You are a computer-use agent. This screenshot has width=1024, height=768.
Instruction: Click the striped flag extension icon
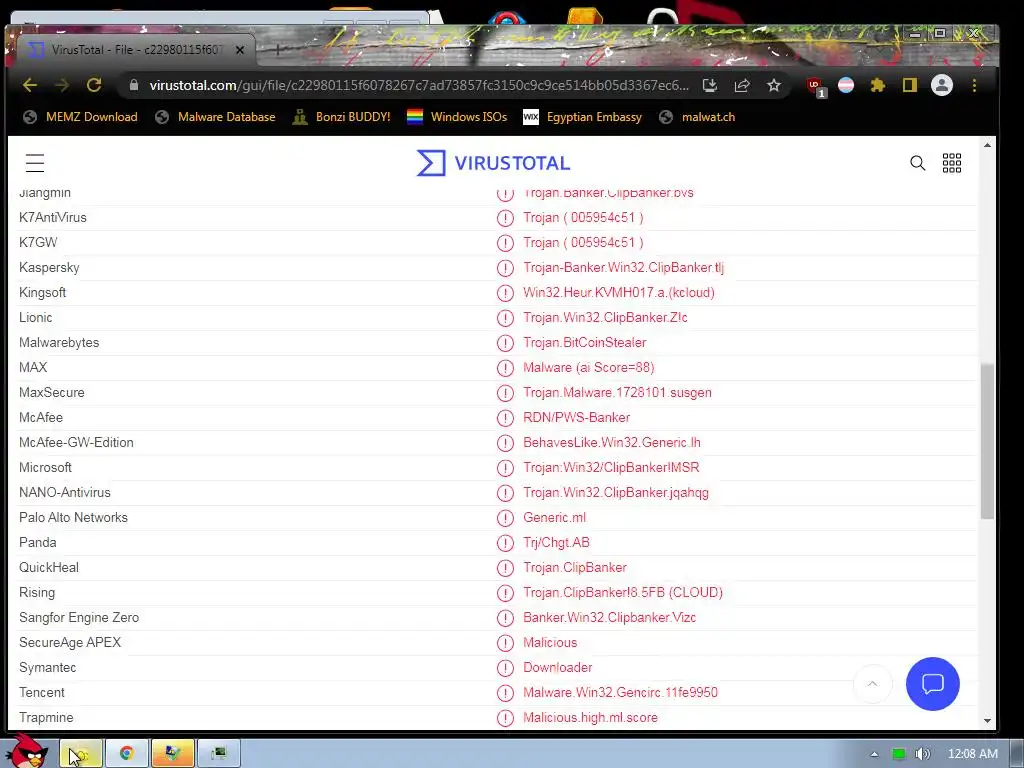pyautogui.click(x=846, y=86)
